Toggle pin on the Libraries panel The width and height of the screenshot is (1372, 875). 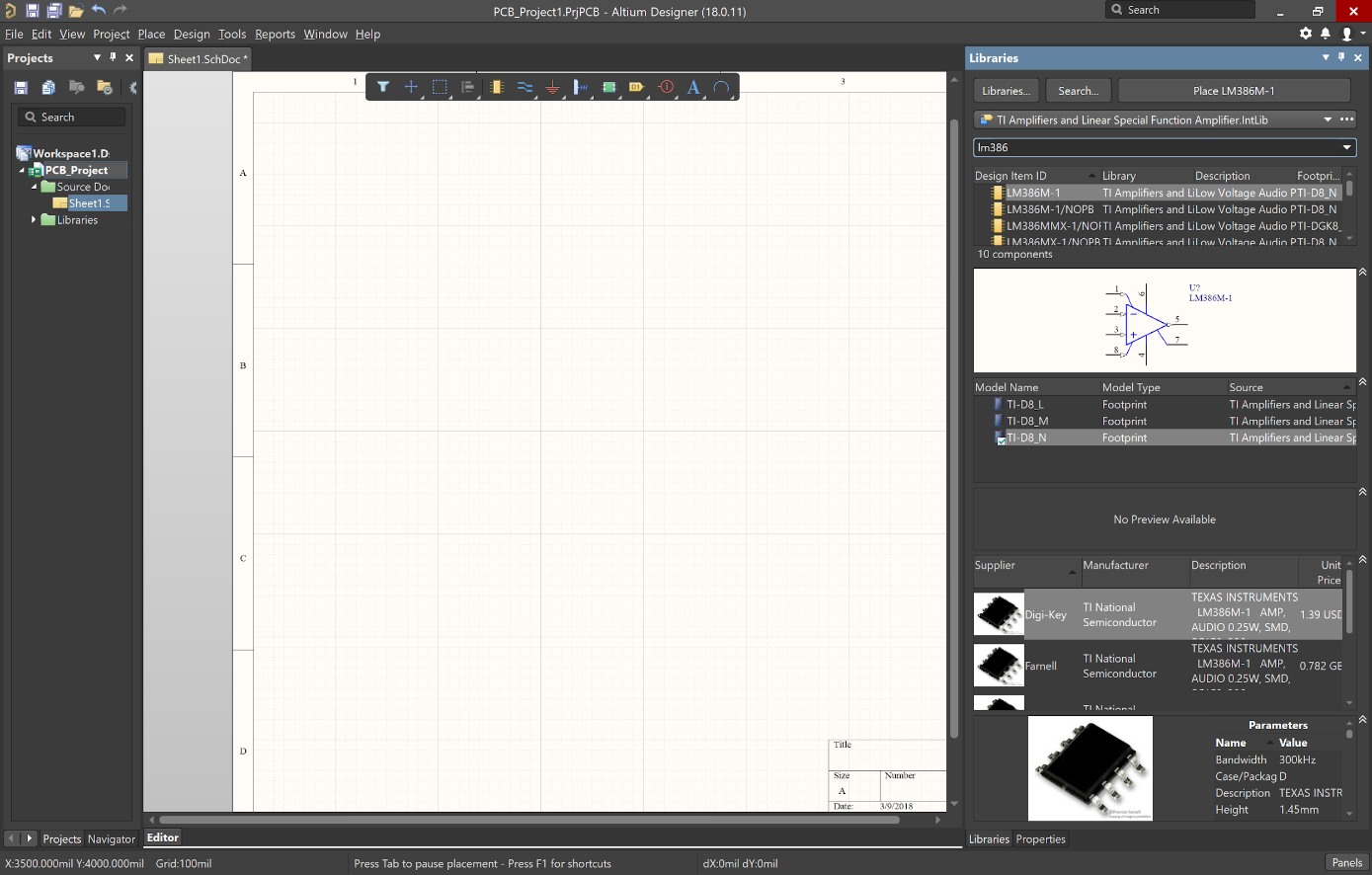[x=1341, y=57]
